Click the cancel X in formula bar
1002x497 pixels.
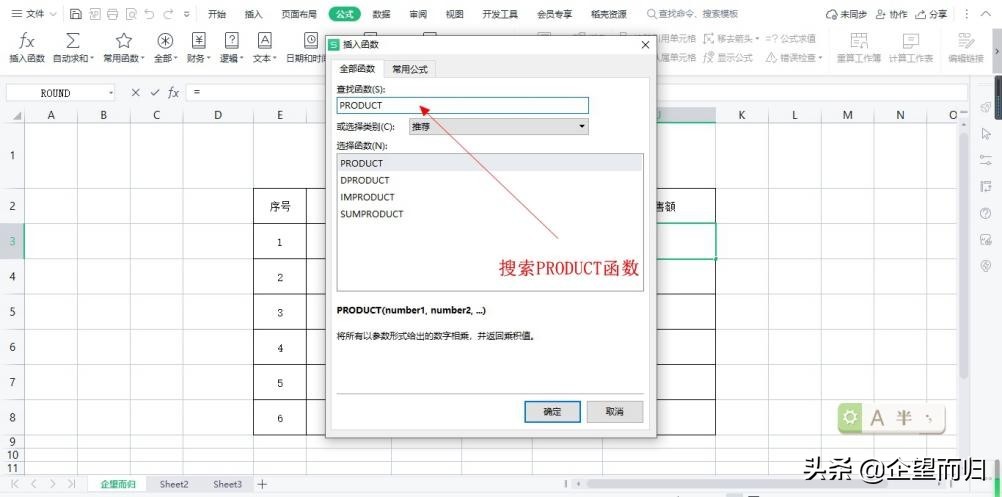pyautogui.click(x=136, y=92)
